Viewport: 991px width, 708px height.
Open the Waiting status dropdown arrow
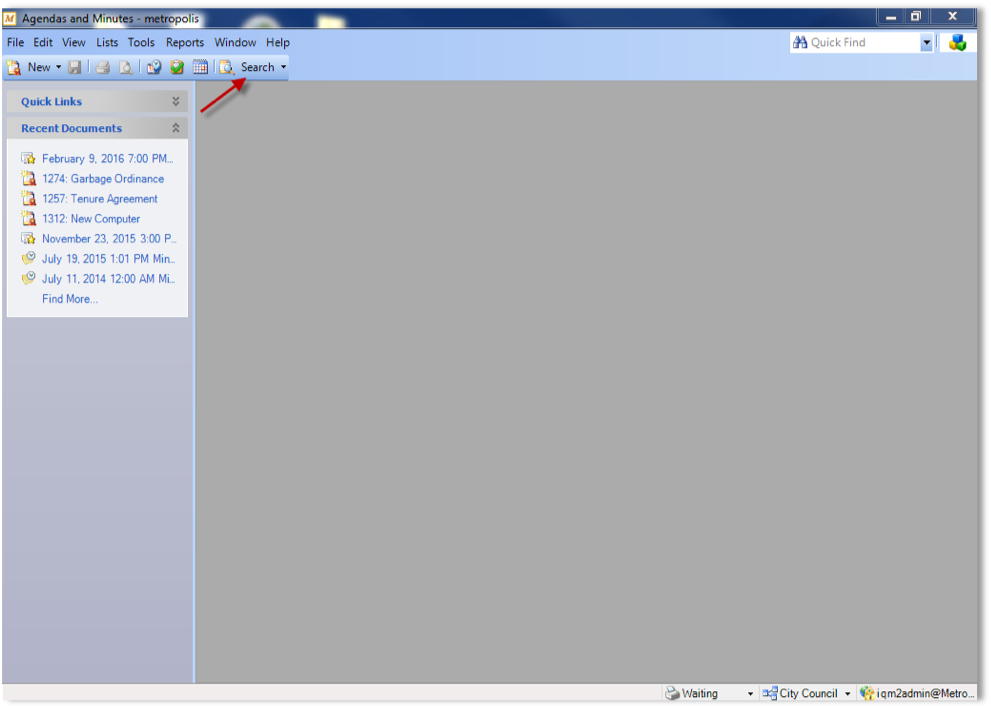750,694
